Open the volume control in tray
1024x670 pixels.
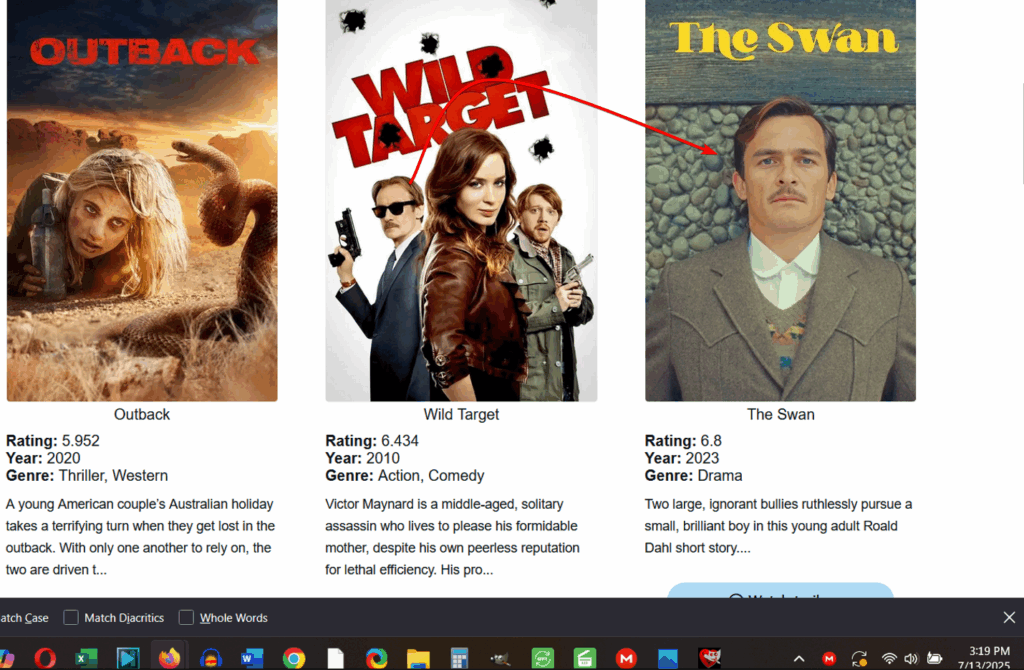point(911,658)
